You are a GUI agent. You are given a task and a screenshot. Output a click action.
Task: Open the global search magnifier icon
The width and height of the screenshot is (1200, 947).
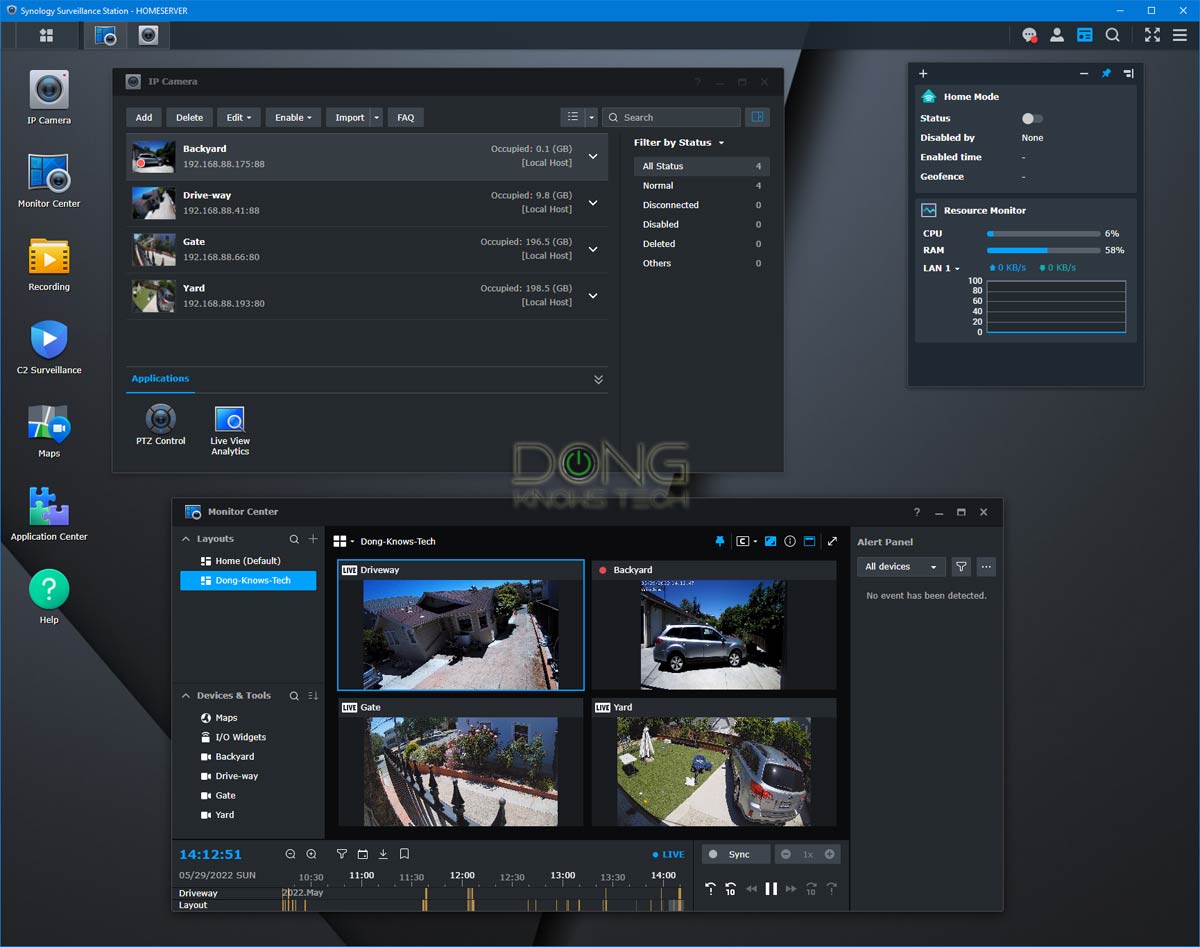click(1113, 35)
